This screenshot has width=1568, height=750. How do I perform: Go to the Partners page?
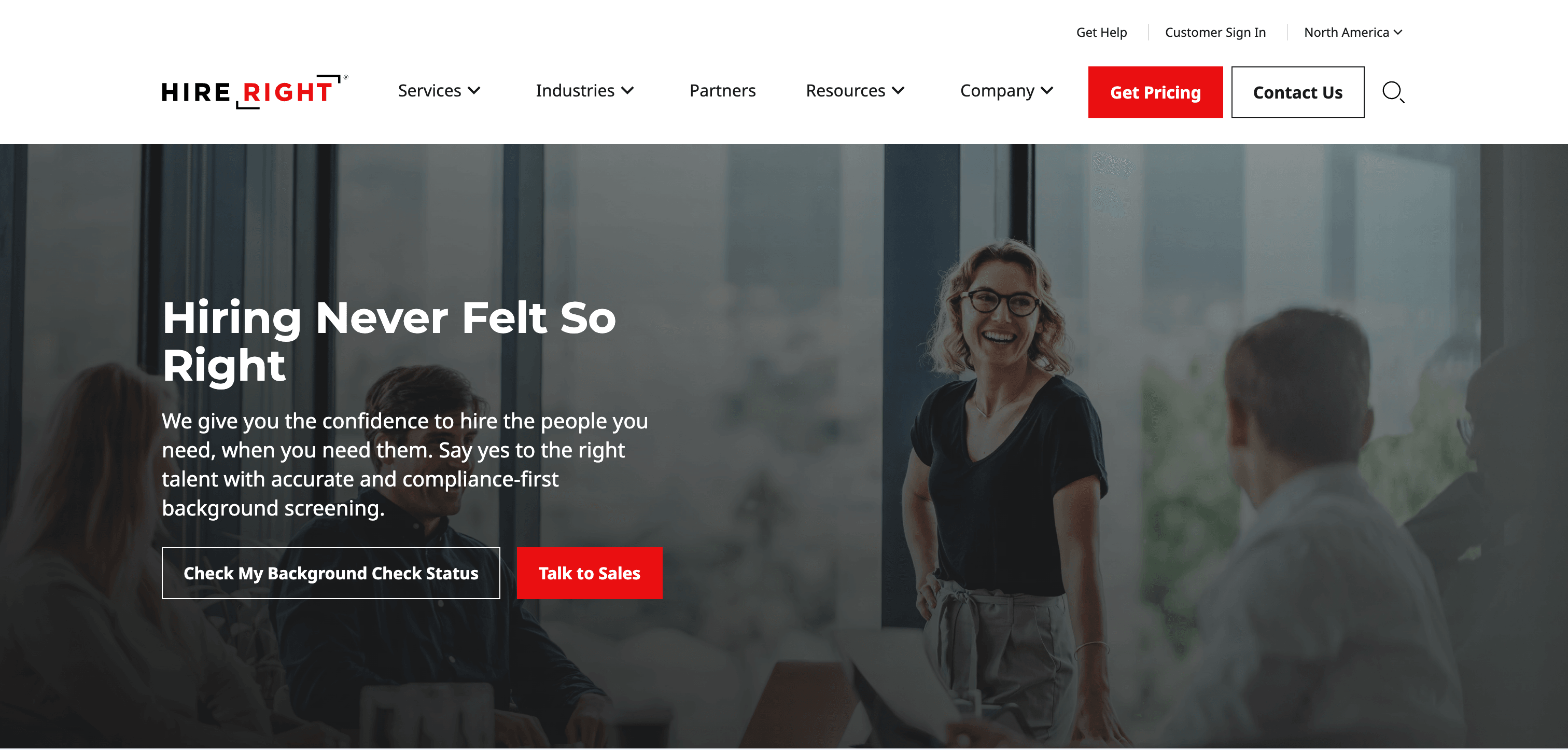tap(722, 91)
